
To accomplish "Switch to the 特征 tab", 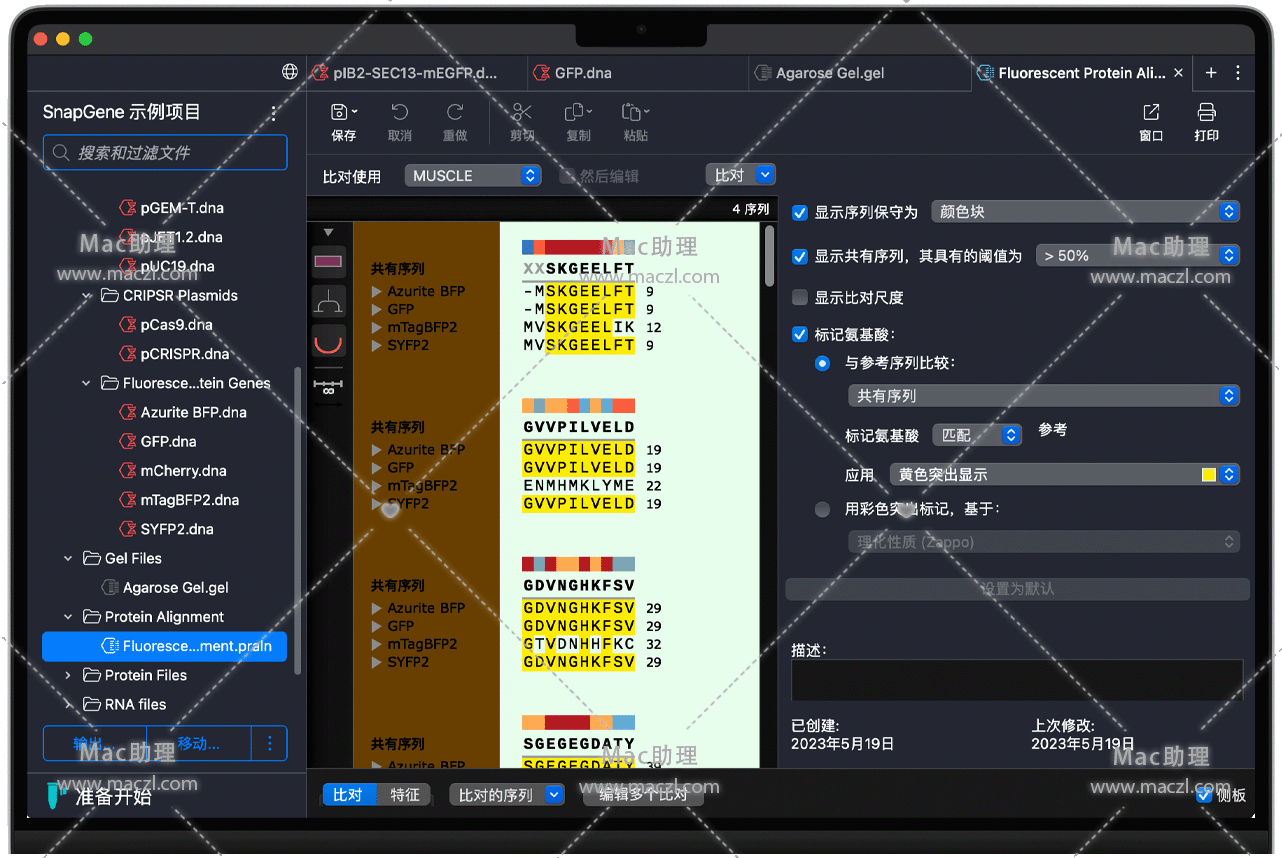I will [x=404, y=795].
